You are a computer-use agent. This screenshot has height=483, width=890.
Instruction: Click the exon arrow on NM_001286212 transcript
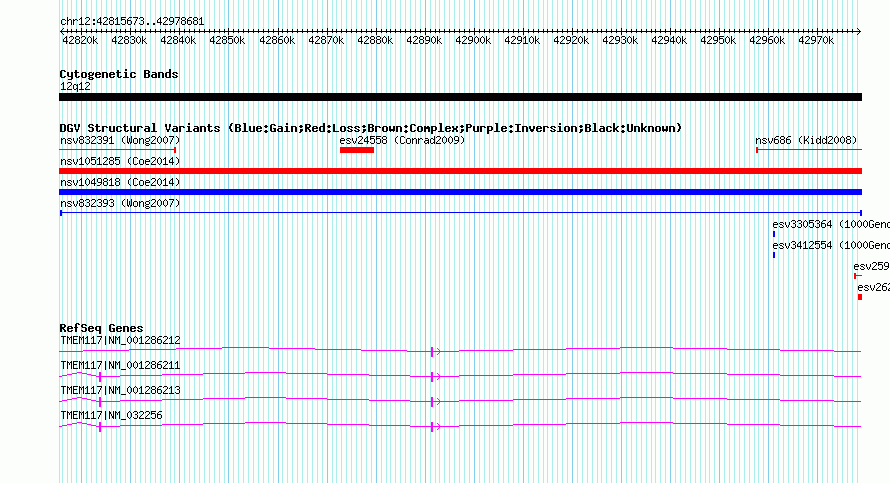click(x=435, y=352)
